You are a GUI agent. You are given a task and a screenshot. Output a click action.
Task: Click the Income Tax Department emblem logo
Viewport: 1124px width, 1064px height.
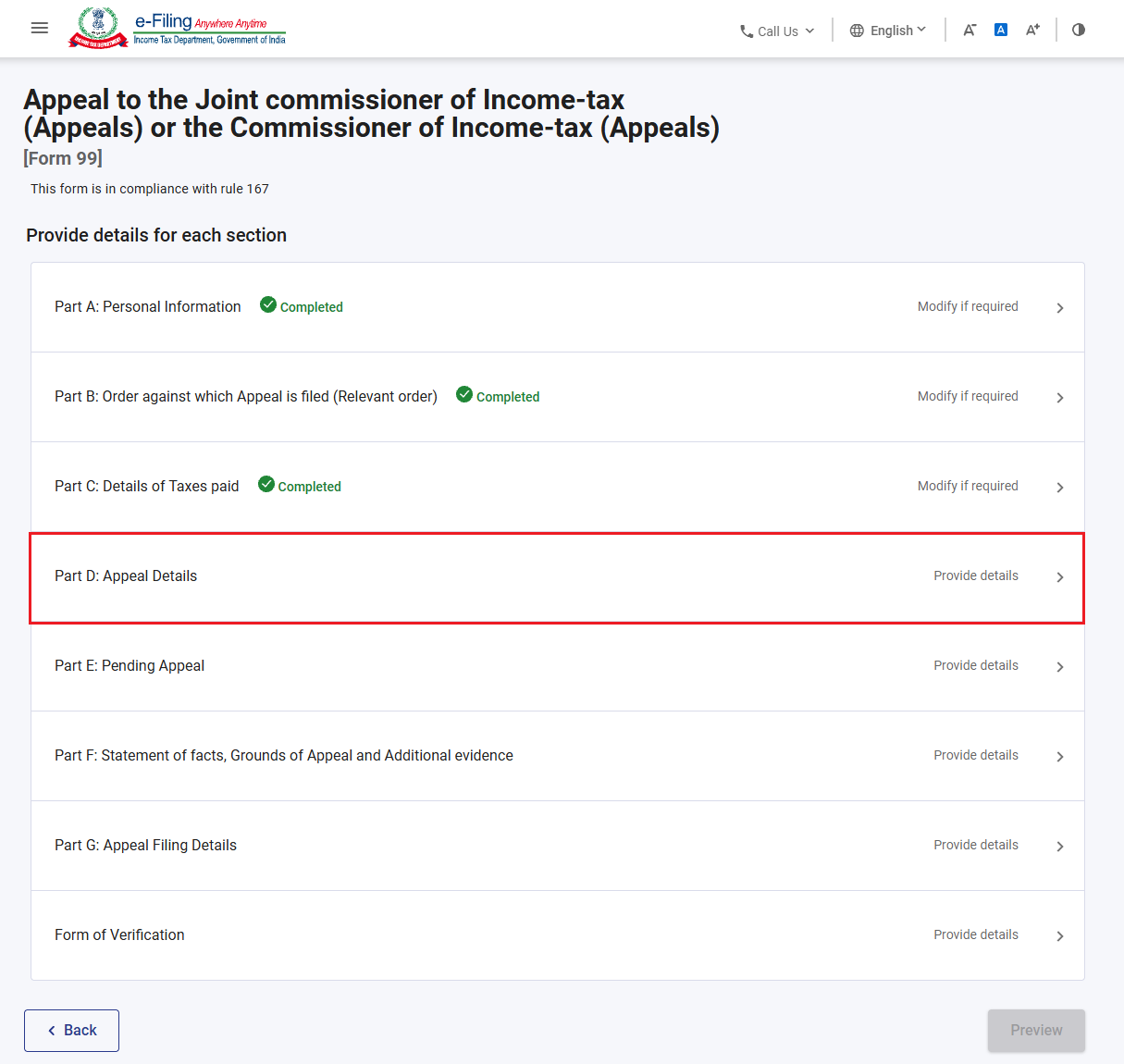98,28
